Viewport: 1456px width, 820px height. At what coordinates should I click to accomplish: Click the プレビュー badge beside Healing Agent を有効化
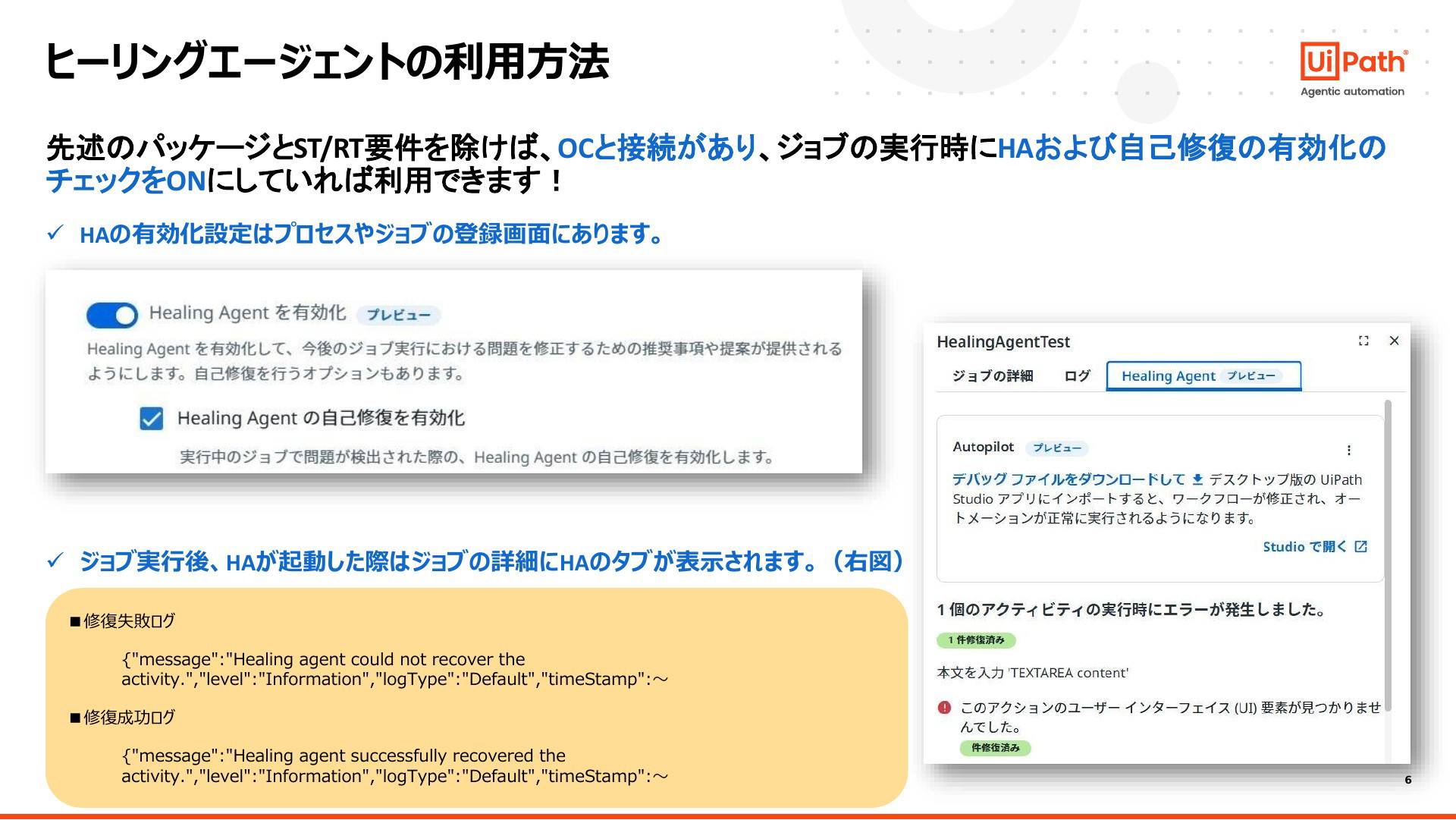(x=398, y=315)
